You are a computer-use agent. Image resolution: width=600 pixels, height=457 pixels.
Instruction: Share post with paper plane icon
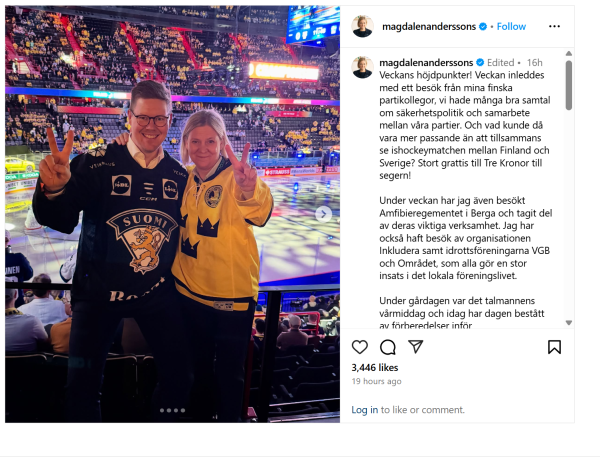415,346
